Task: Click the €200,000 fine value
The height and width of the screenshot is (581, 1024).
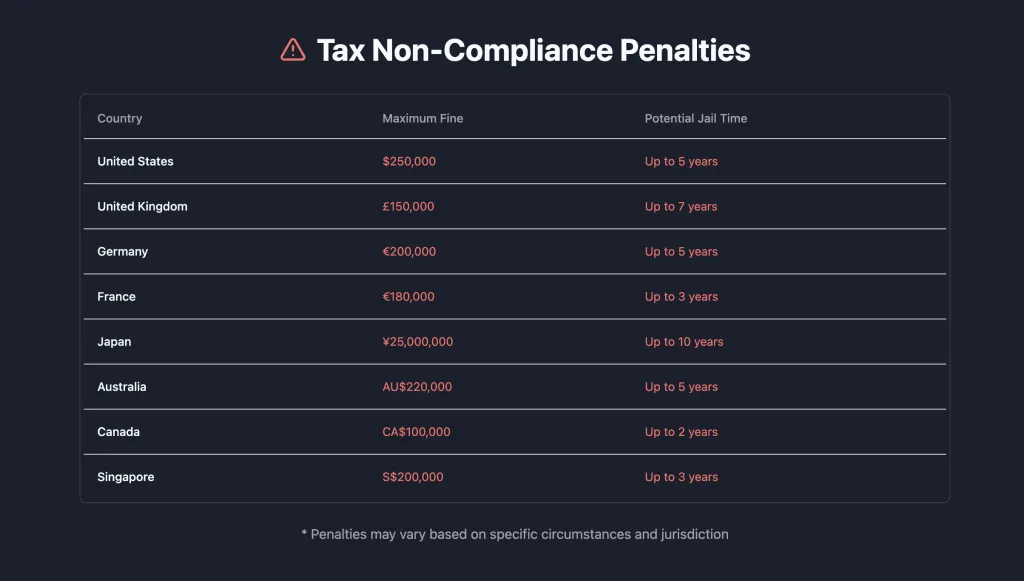Action: tap(409, 251)
